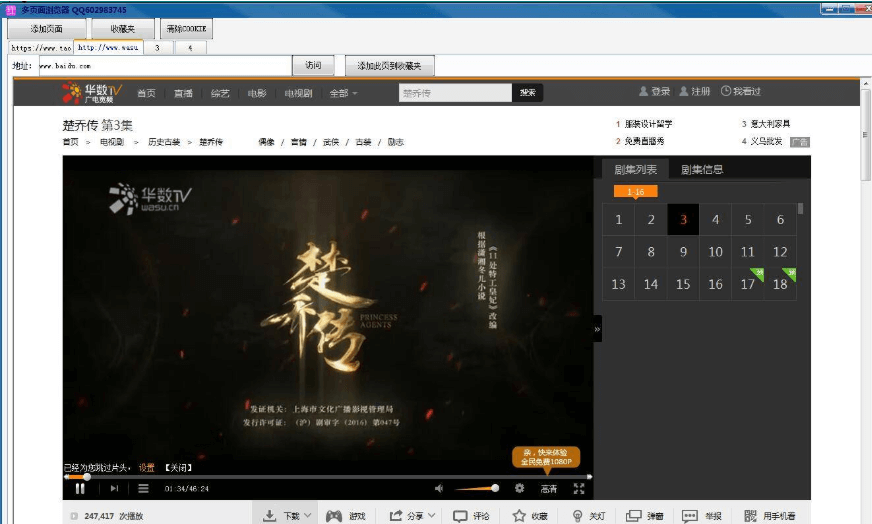Click the 下载 download icon

[269, 516]
